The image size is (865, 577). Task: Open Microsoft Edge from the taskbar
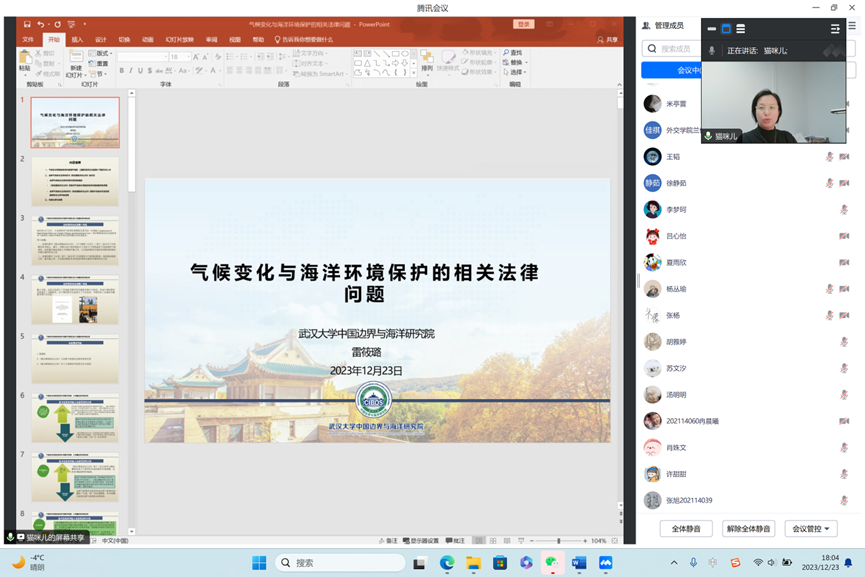pyautogui.click(x=447, y=563)
